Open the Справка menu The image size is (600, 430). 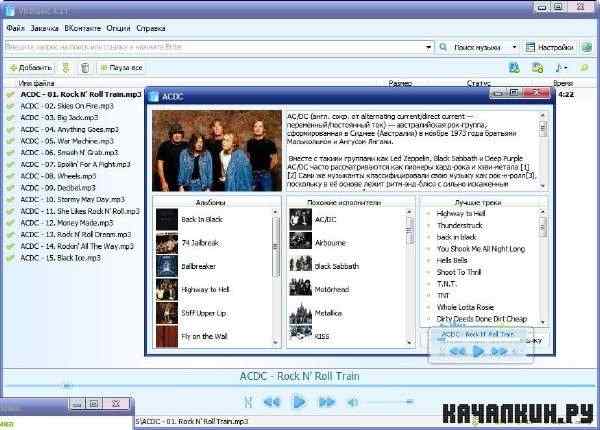point(151,28)
